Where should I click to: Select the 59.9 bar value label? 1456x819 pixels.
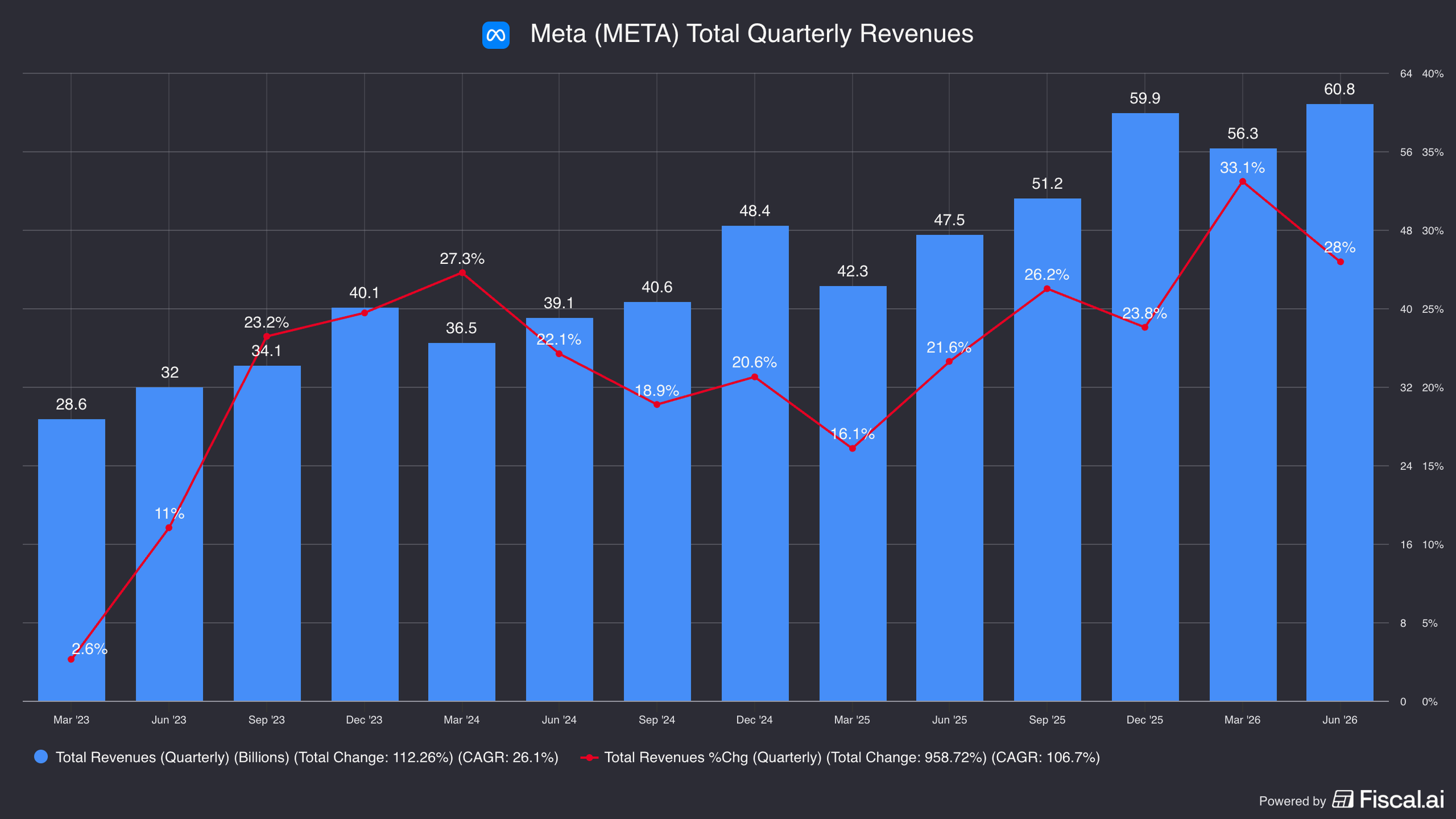(x=1145, y=98)
